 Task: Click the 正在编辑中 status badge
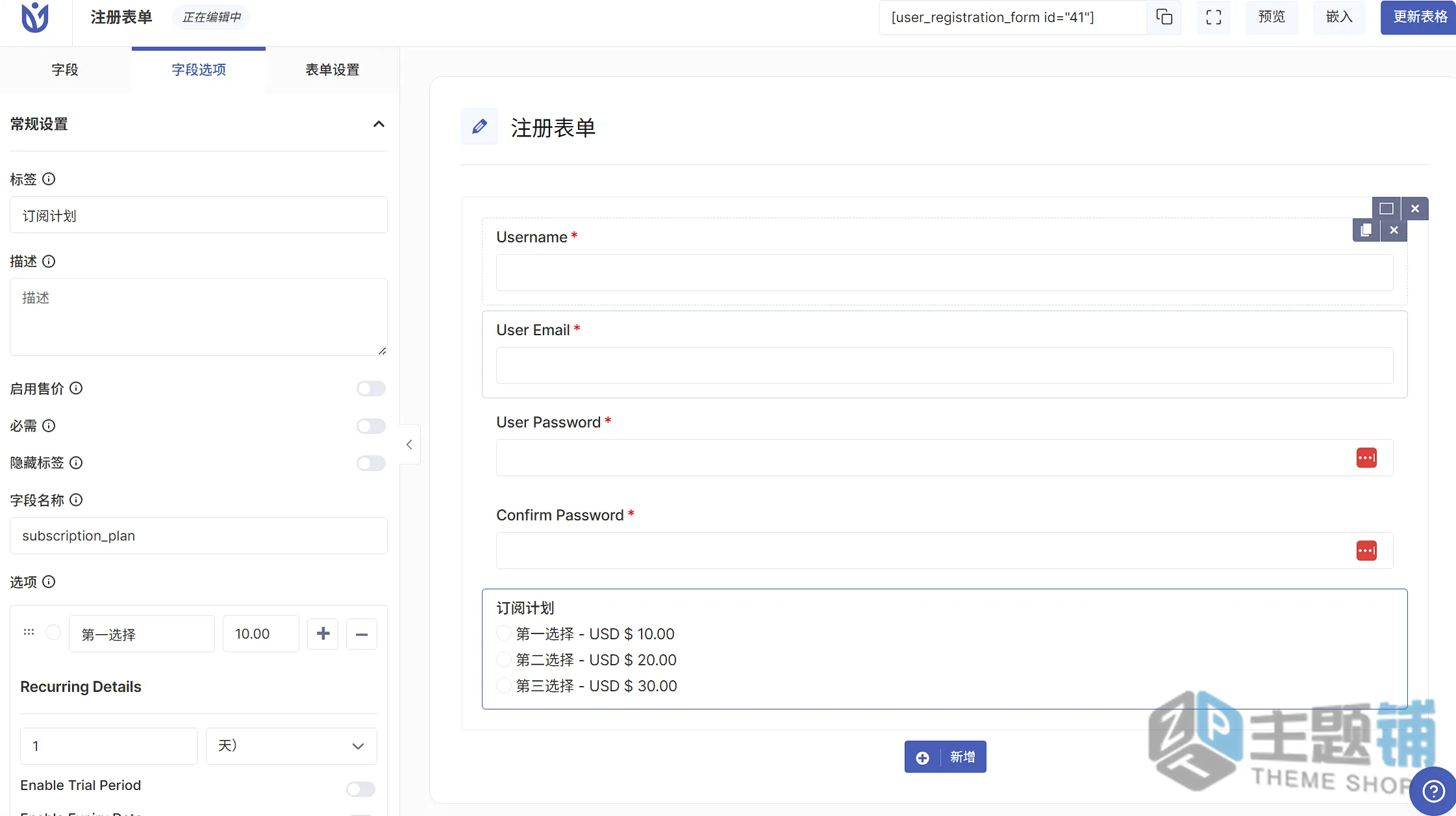coord(212,17)
